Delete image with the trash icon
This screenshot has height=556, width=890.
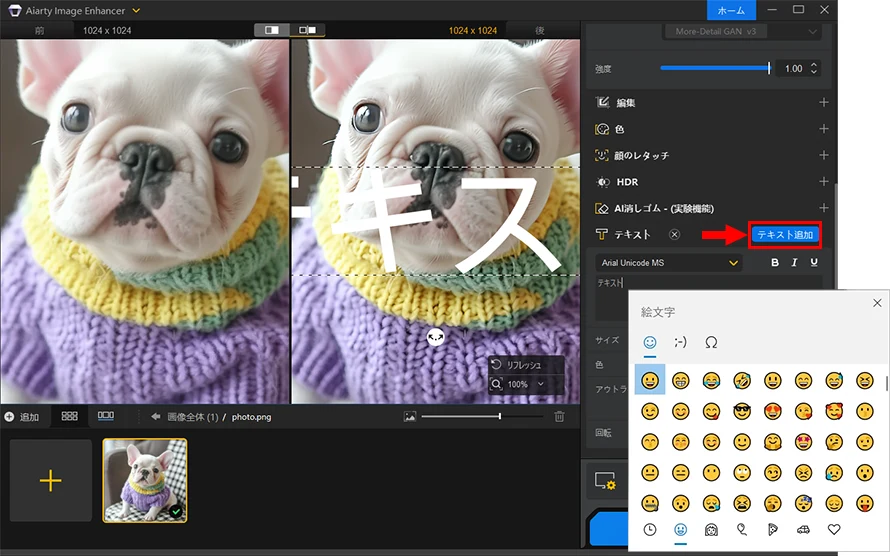point(559,416)
